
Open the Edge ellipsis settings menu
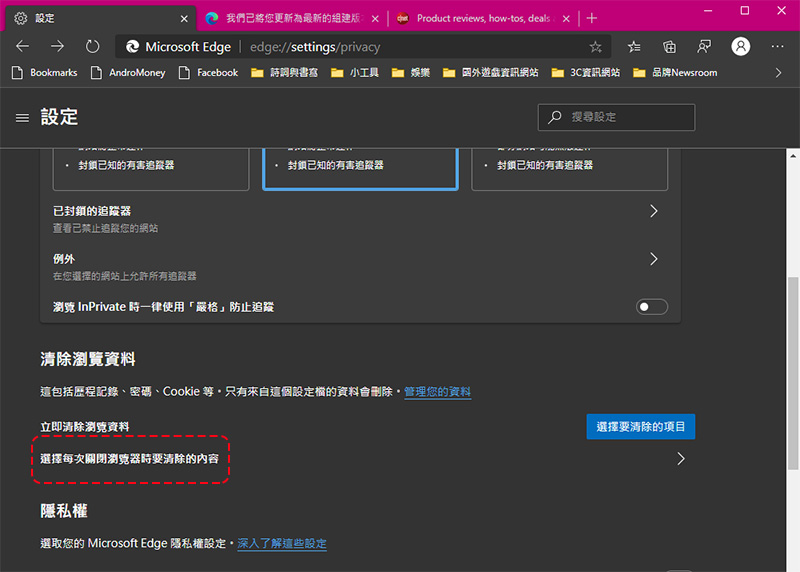point(777,47)
